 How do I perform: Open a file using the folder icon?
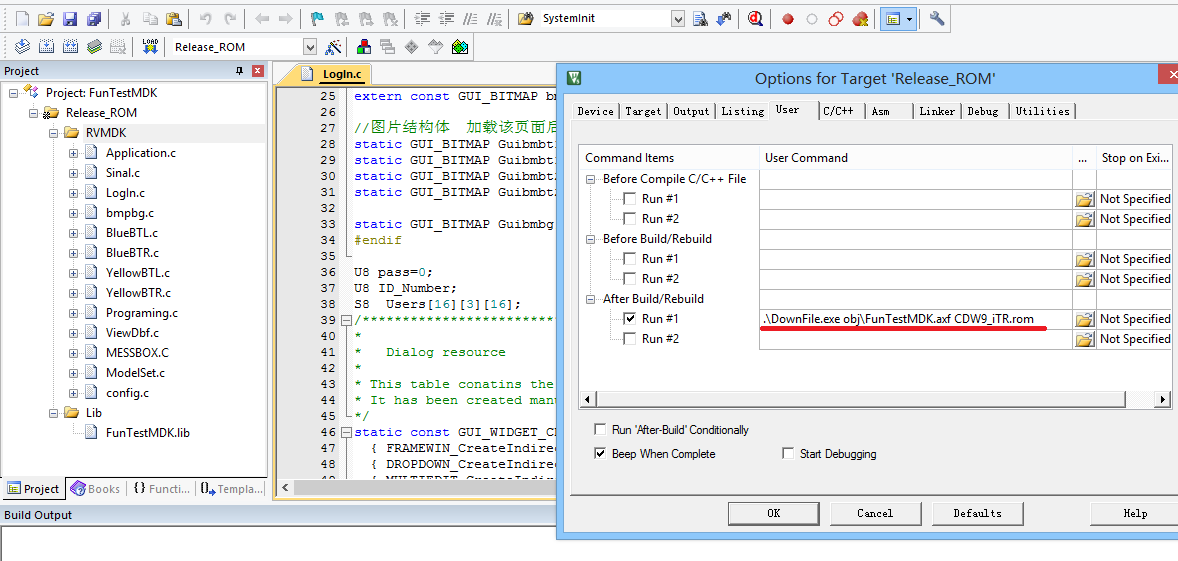point(46,19)
